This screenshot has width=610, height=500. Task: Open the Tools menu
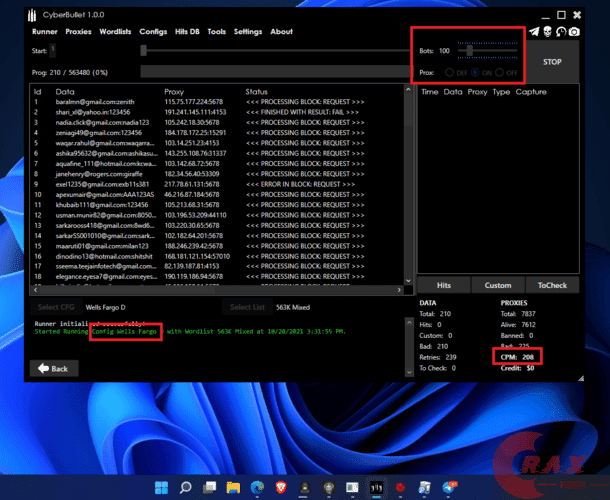(x=217, y=32)
